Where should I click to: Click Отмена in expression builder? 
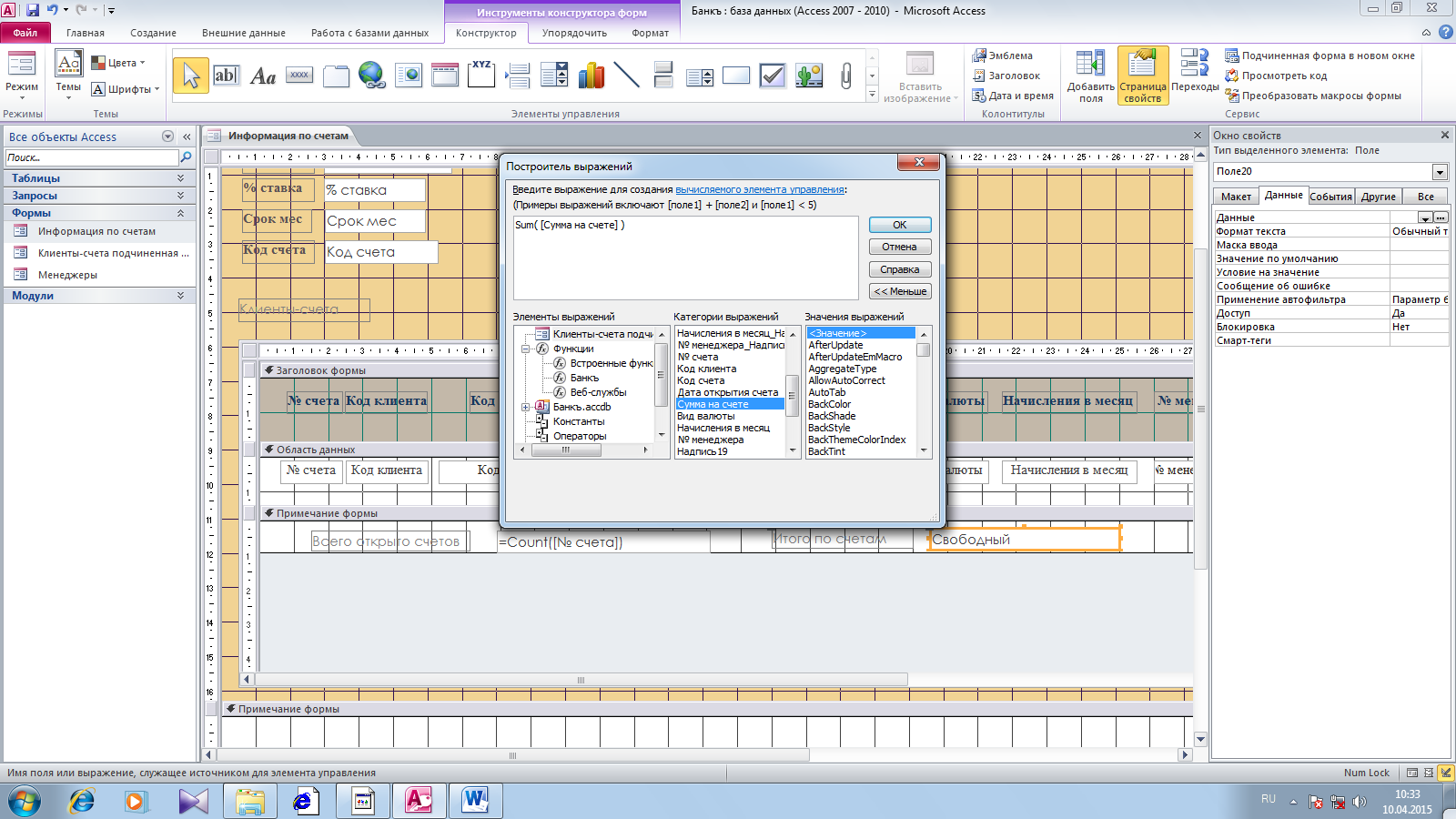point(899,247)
